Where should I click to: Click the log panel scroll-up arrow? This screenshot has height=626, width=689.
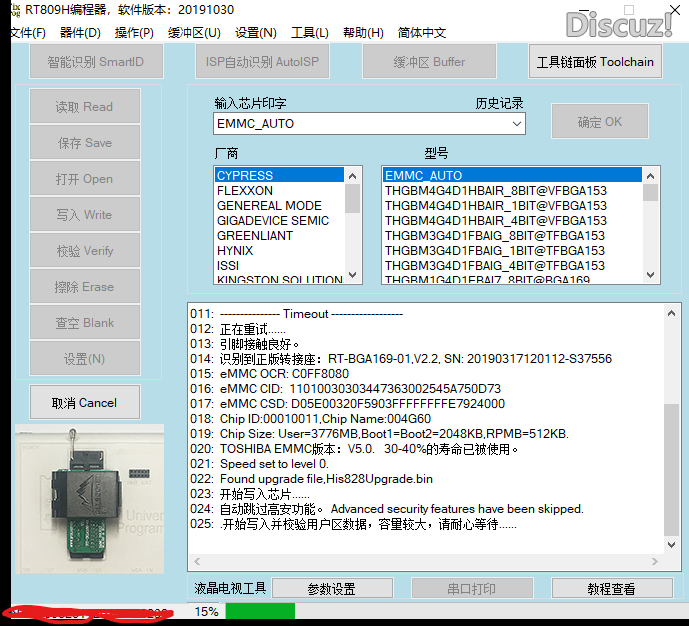(671, 313)
